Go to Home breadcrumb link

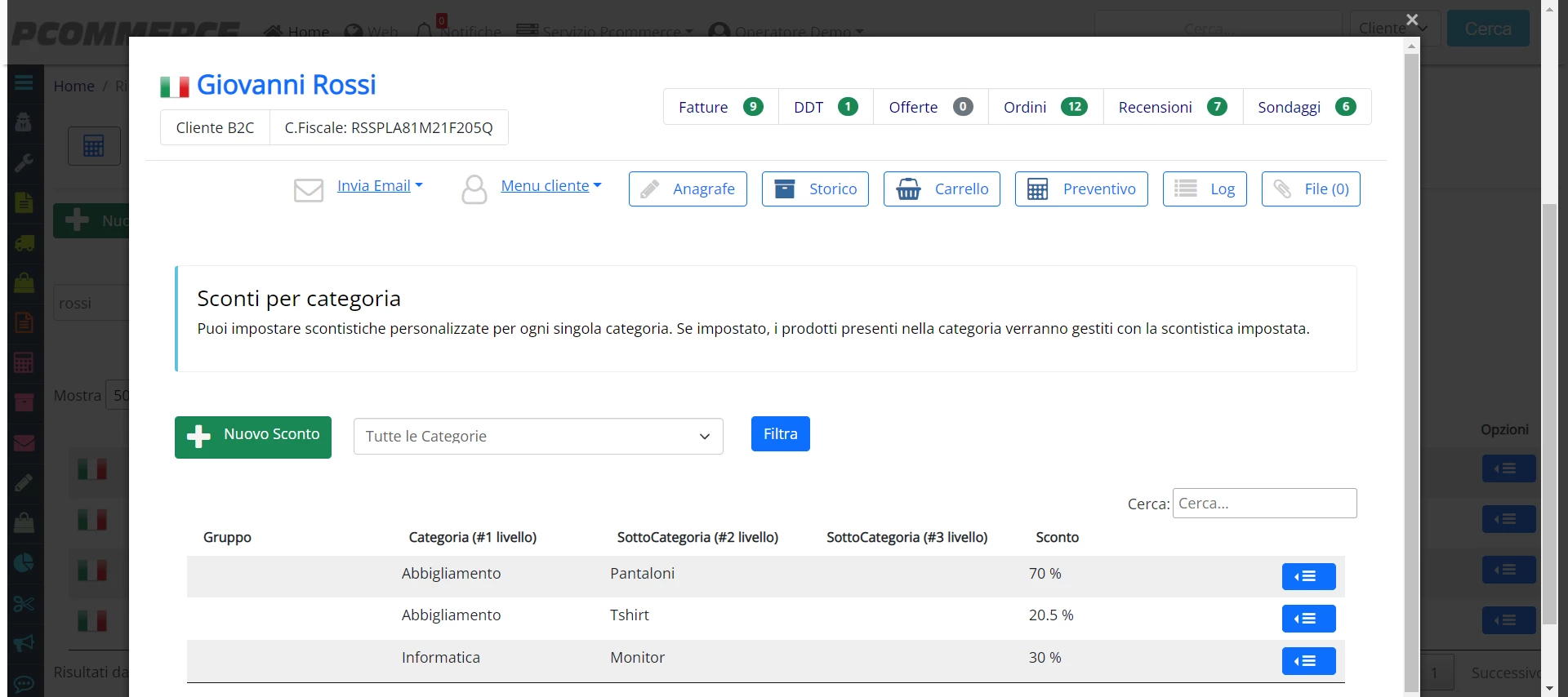[x=73, y=86]
